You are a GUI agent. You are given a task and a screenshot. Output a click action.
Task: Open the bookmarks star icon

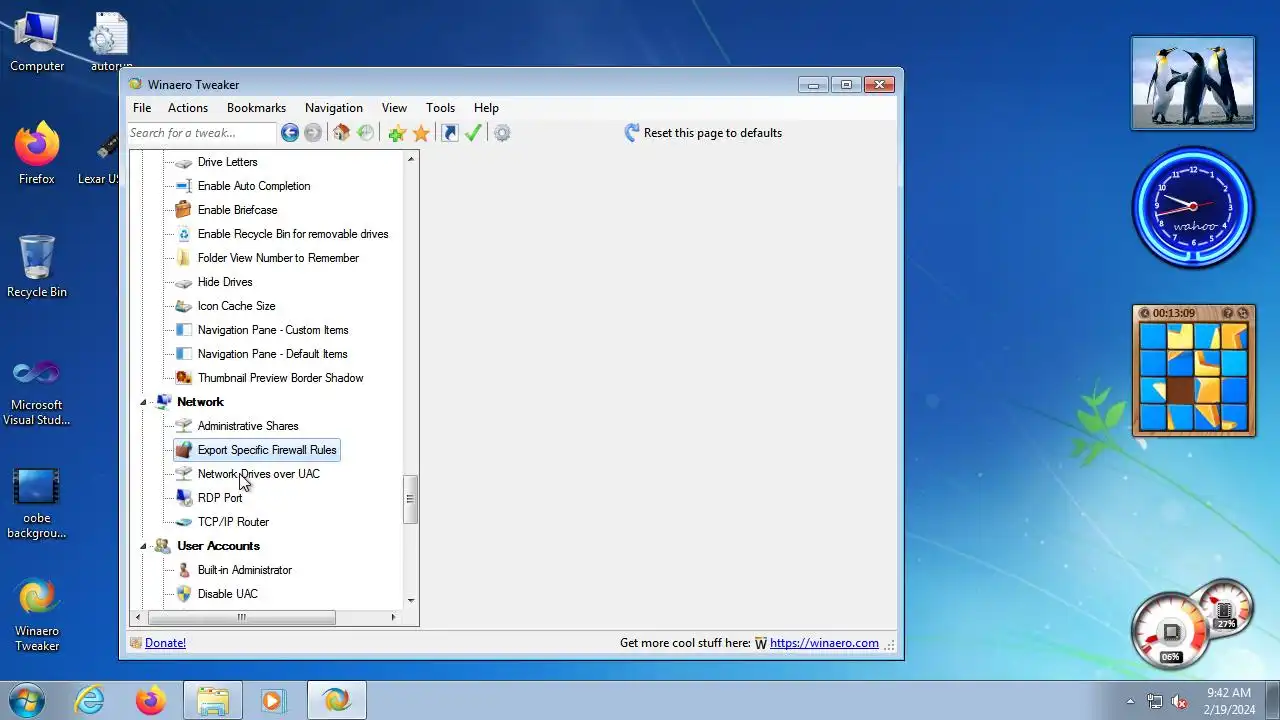tap(421, 133)
